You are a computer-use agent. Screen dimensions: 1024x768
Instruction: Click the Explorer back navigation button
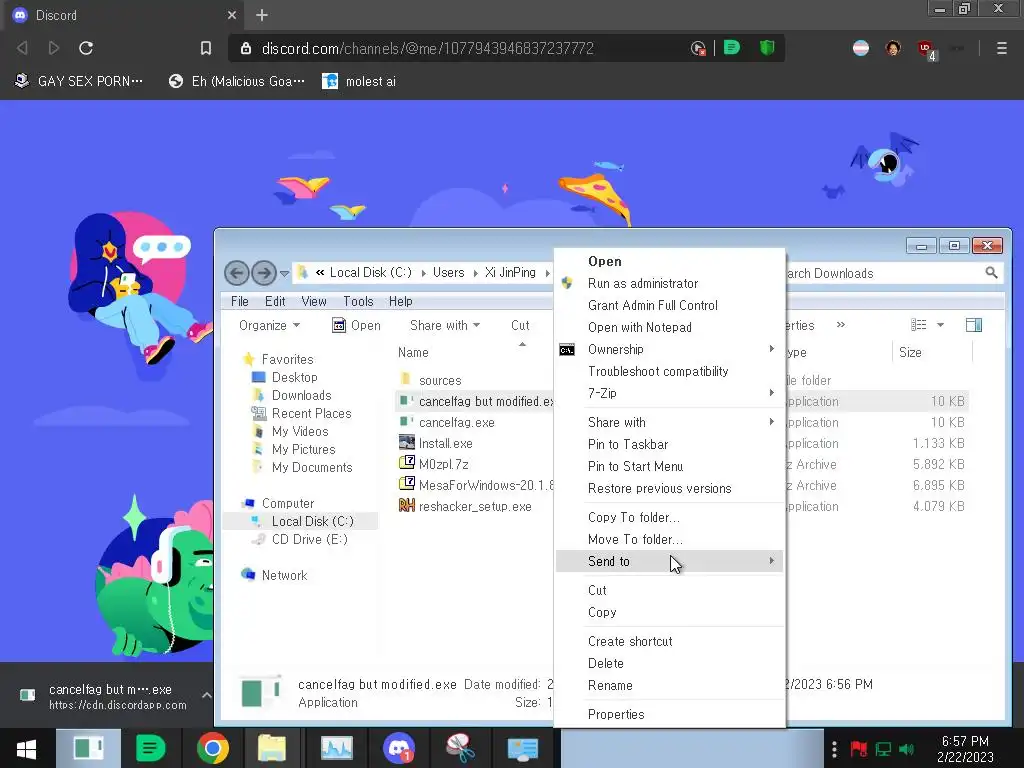pos(236,272)
